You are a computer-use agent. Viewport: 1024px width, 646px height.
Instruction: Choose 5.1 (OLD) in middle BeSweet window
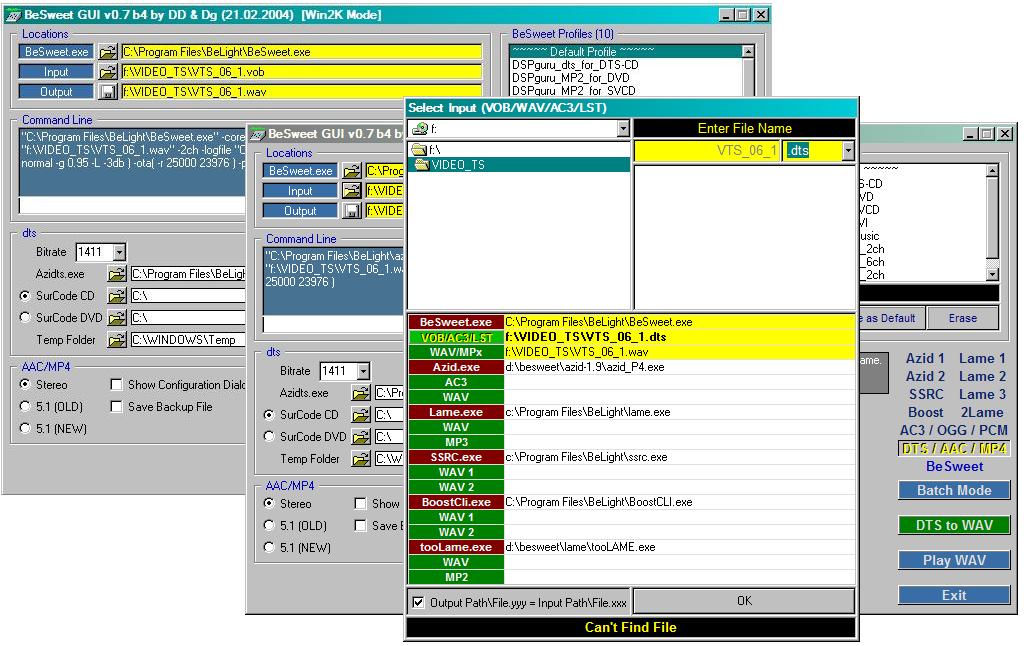[x=269, y=525]
